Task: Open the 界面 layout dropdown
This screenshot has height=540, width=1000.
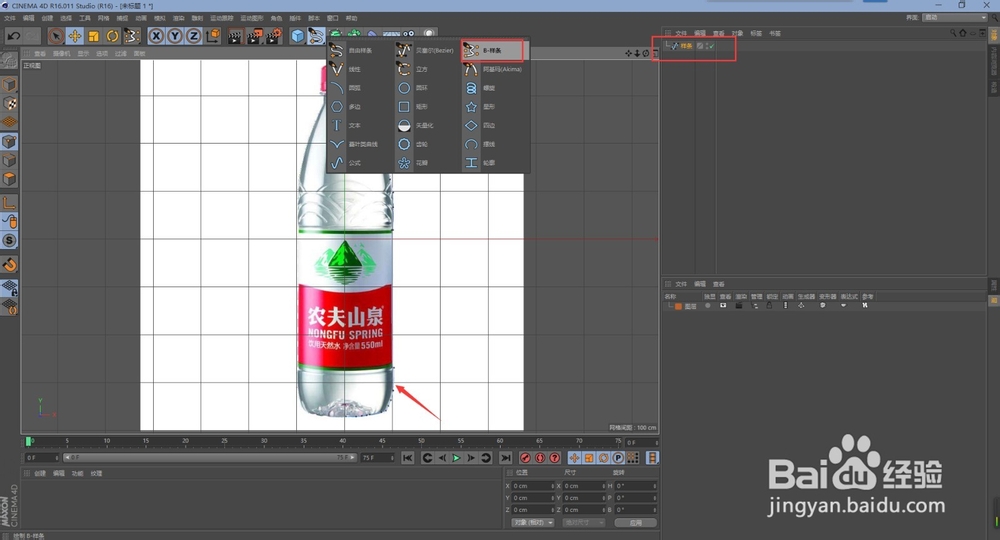Action: (x=955, y=17)
